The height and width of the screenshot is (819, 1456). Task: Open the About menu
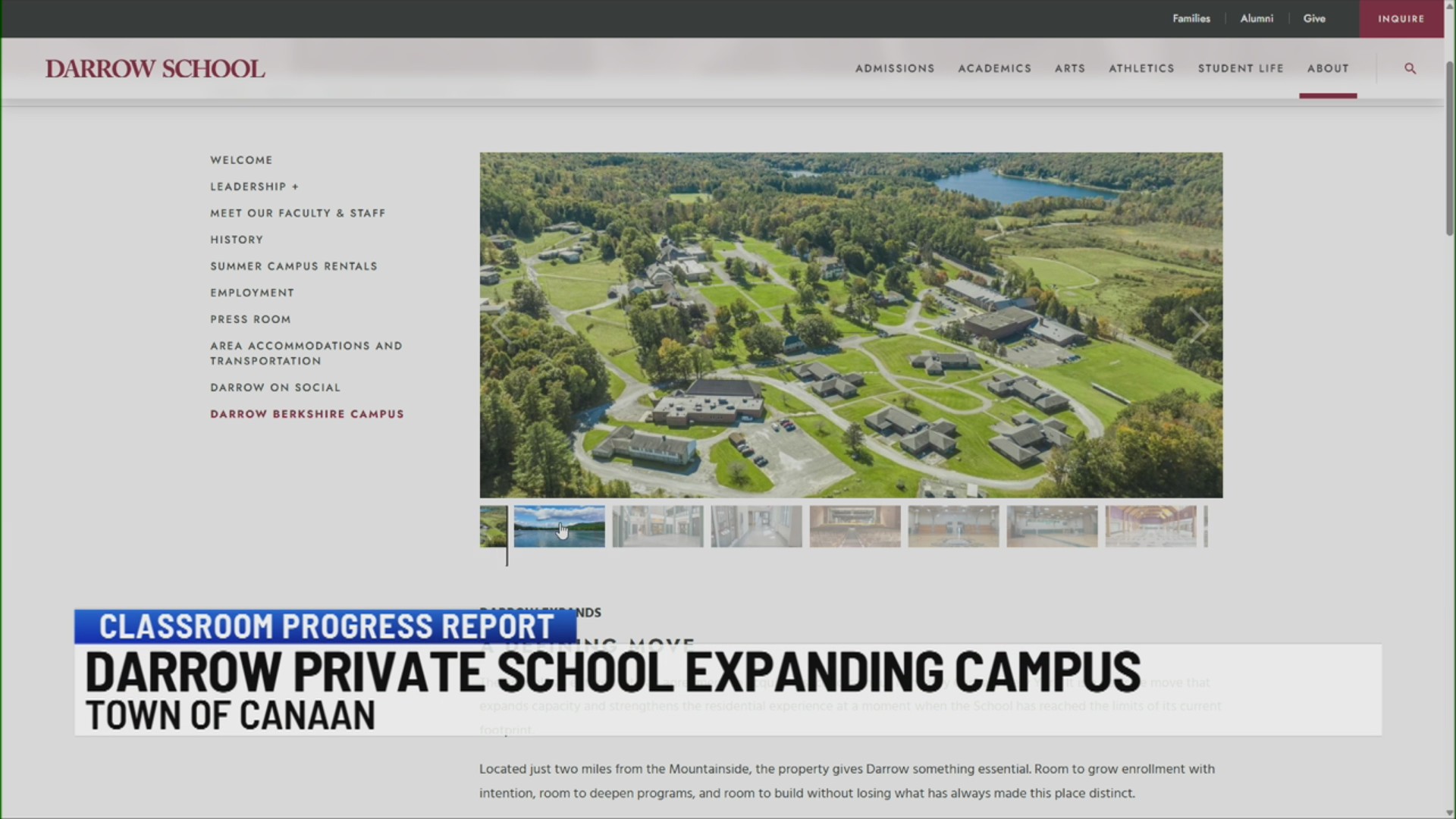tap(1328, 68)
